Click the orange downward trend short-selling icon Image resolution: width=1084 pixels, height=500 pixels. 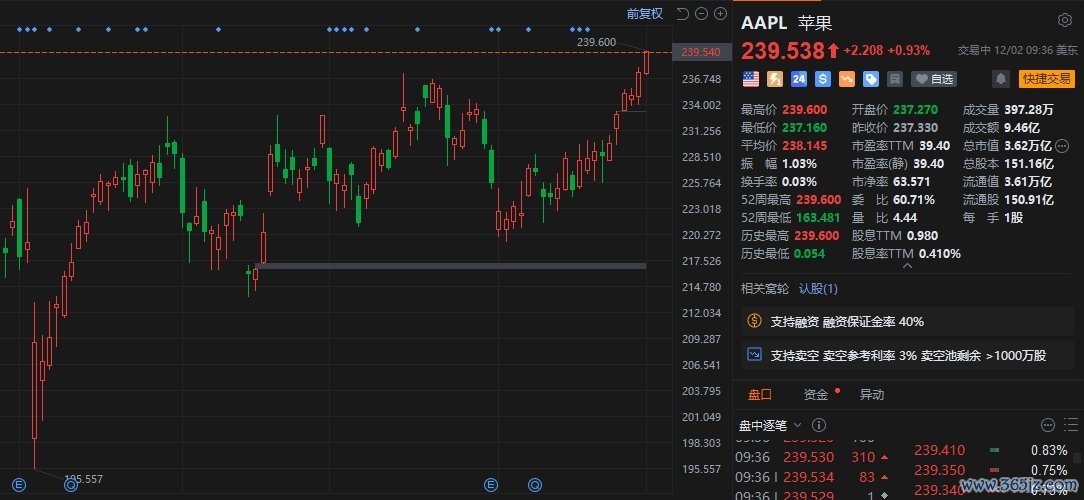click(847, 79)
